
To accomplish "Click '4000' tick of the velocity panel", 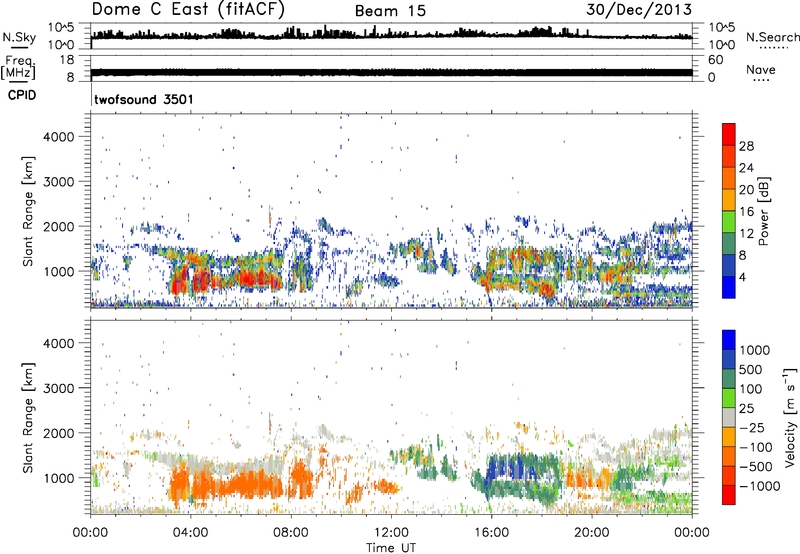I will 59,343.
